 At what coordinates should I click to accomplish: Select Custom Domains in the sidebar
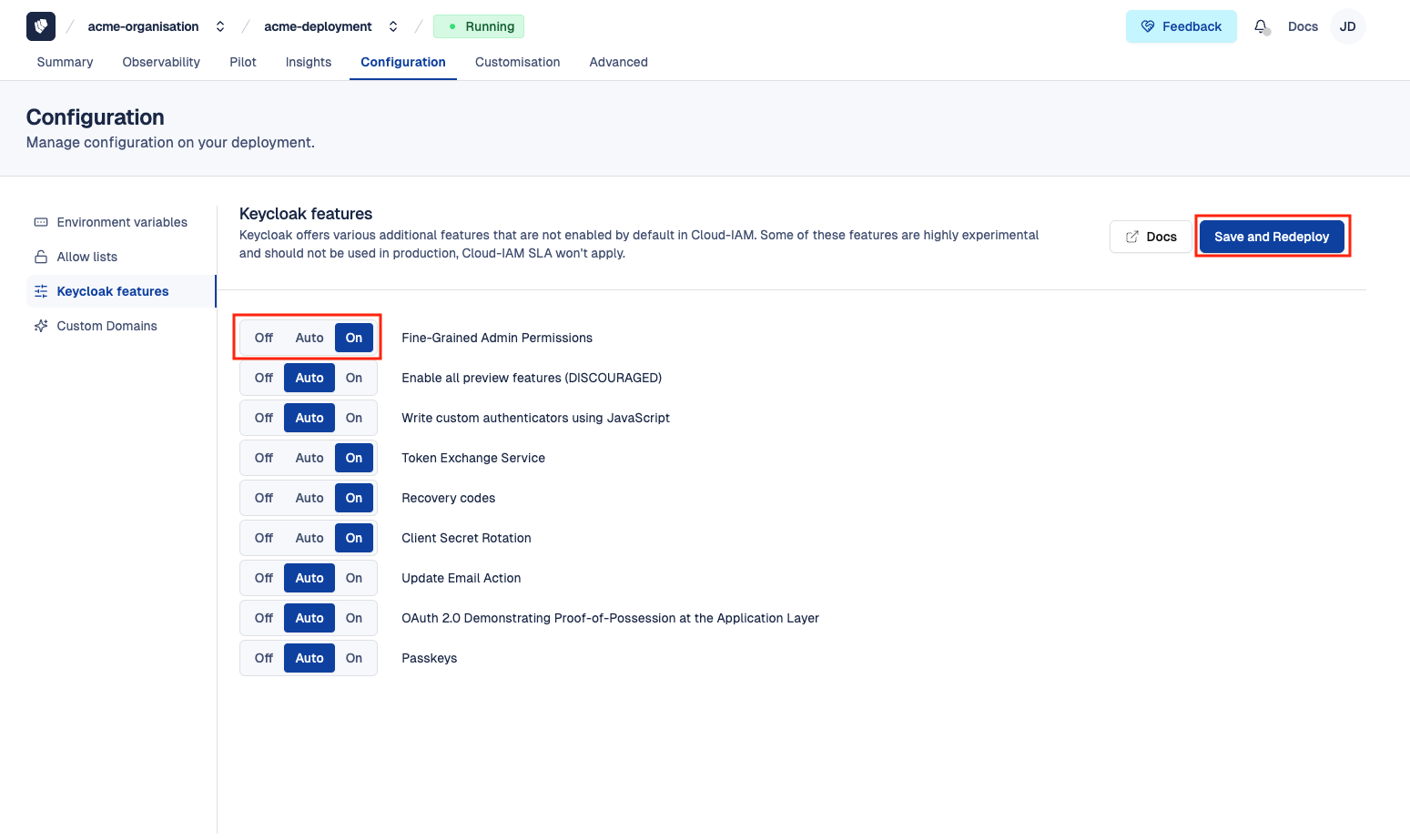[x=121, y=326]
